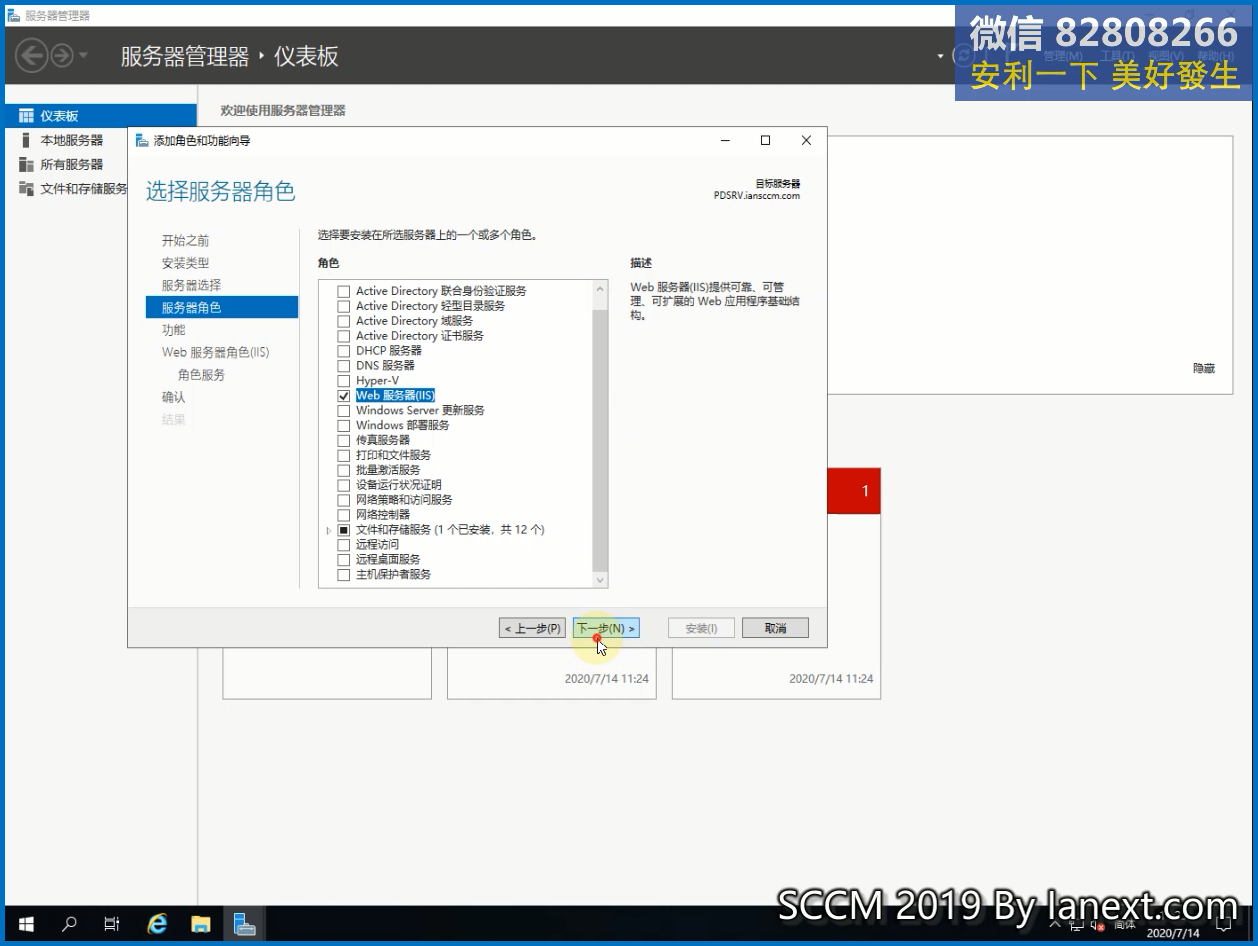Launch Internet Explorer from the taskbar
This screenshot has height=946, width=1258.
[157, 924]
